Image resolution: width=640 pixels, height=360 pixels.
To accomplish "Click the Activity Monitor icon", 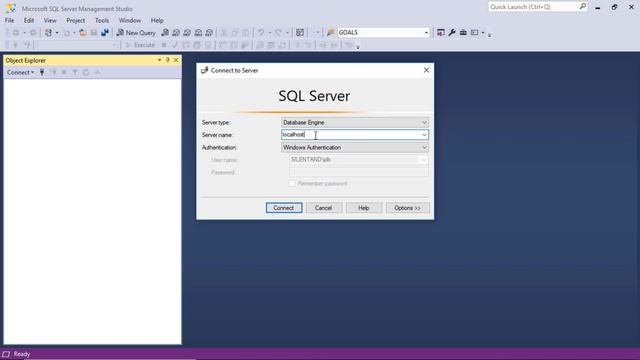I will 300,33.
